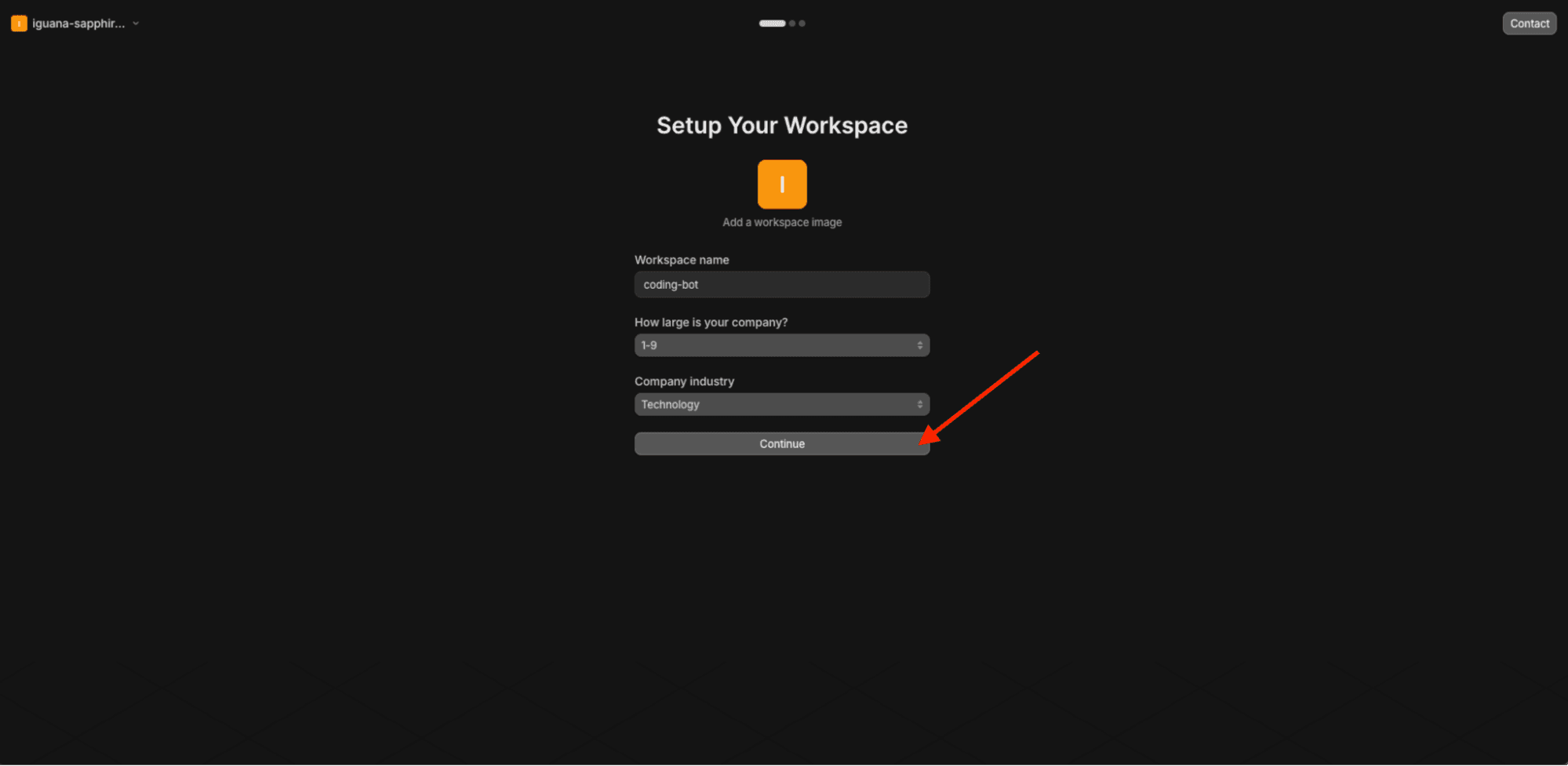Open the Add a workspace image link
The image size is (1568, 766).
pyautogui.click(x=781, y=222)
